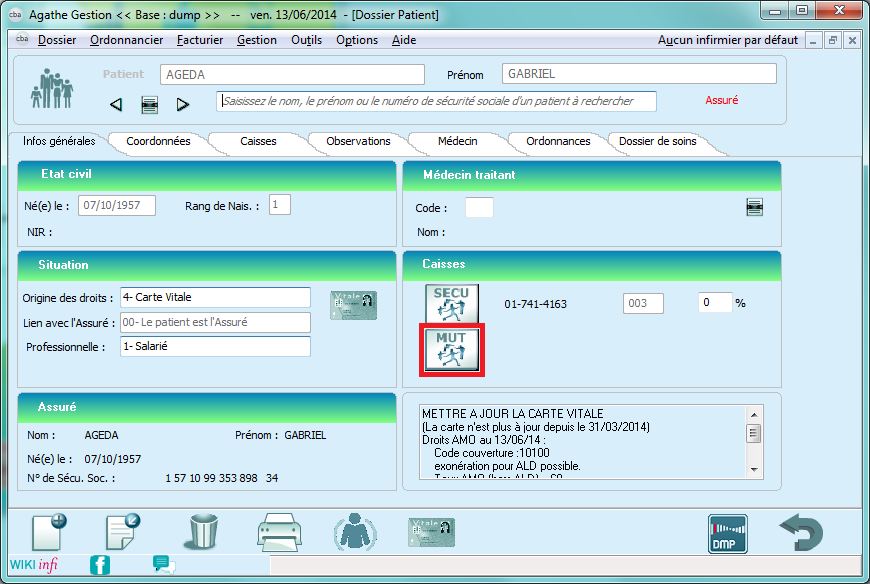Click the Né(e) le date field
This screenshot has height=584, width=870.
tap(117, 205)
